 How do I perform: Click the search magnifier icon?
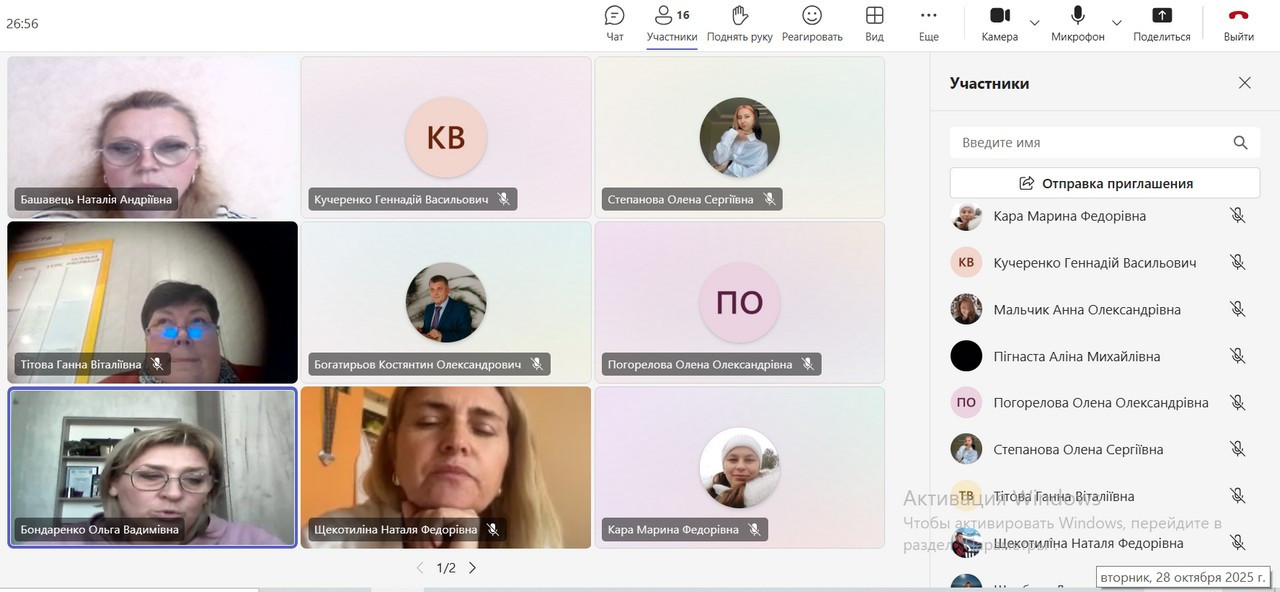1240,143
